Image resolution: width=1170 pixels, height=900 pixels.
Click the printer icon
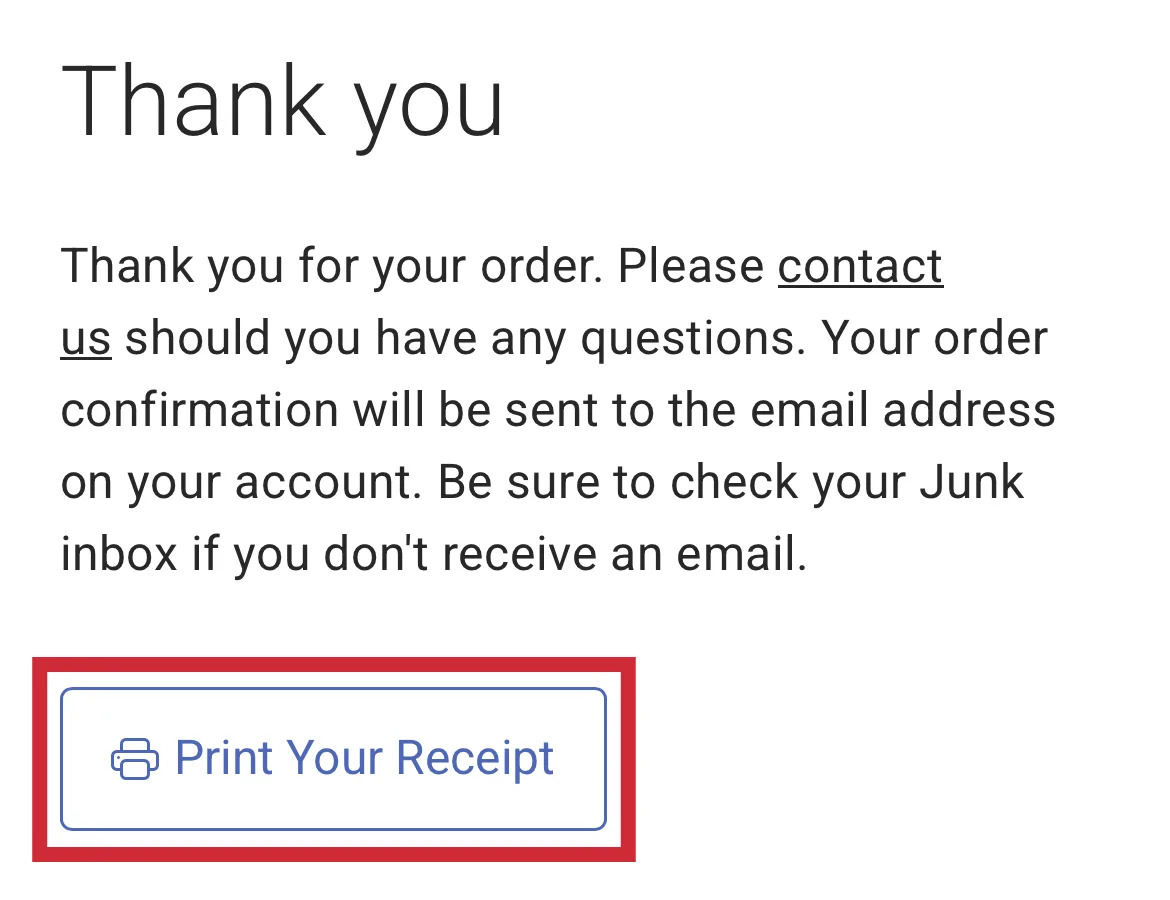[x=134, y=759]
